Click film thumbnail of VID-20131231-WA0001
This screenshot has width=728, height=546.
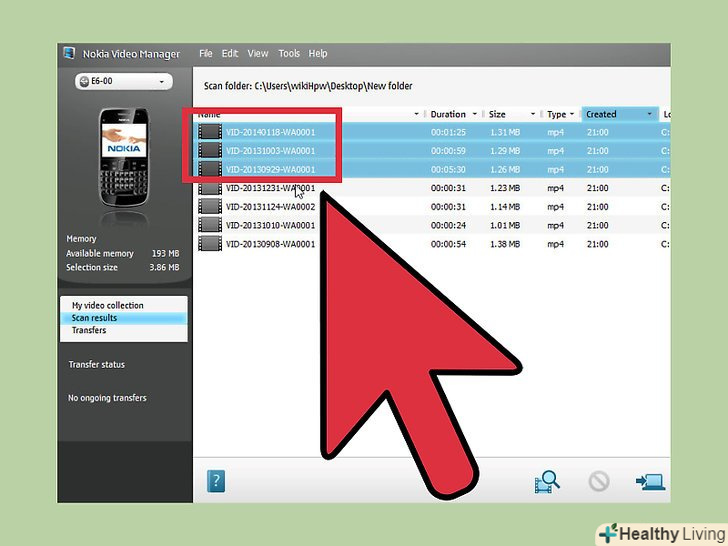coord(210,188)
